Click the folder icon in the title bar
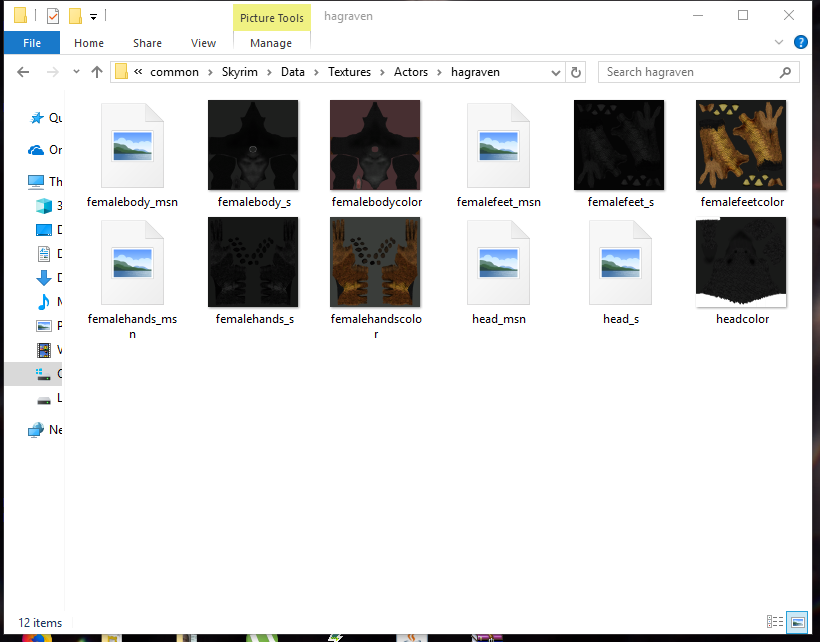Screen dimensions: 820x642 tap(20, 16)
